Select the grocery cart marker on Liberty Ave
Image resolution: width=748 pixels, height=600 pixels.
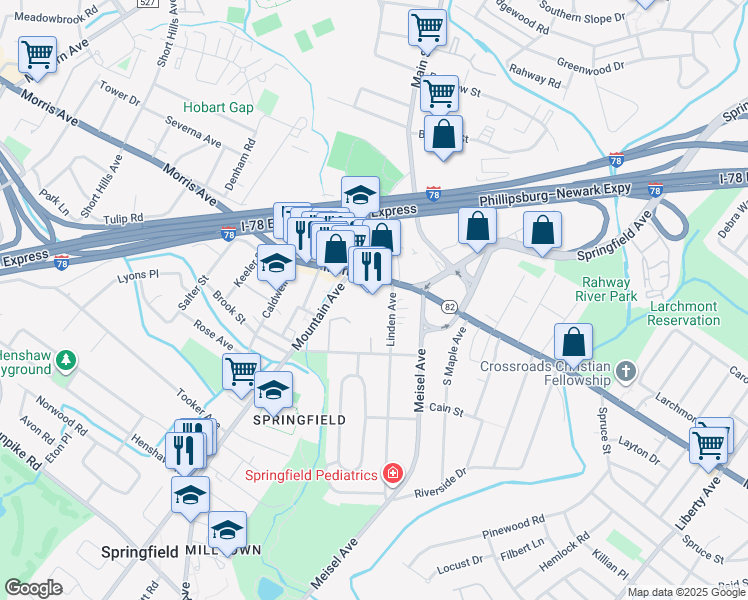[708, 447]
